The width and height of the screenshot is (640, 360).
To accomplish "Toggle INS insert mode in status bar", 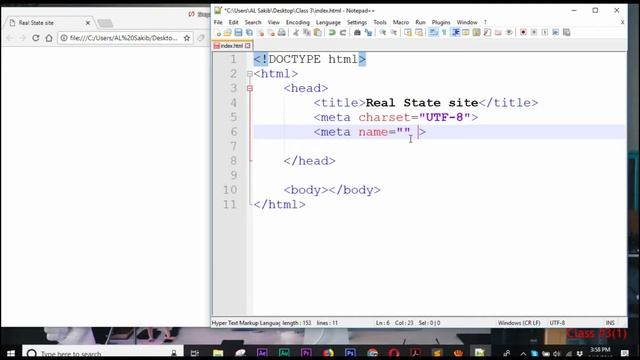I will (610, 323).
